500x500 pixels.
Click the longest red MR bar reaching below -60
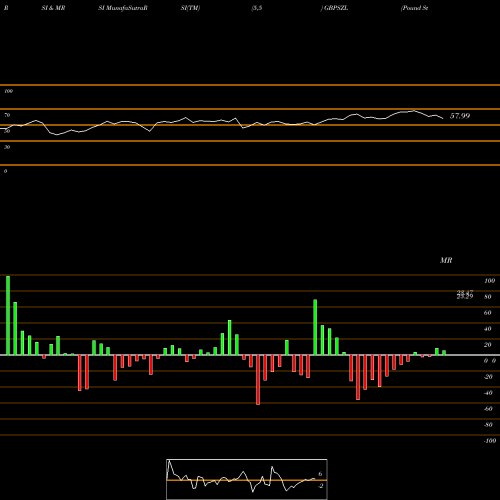[258, 380]
